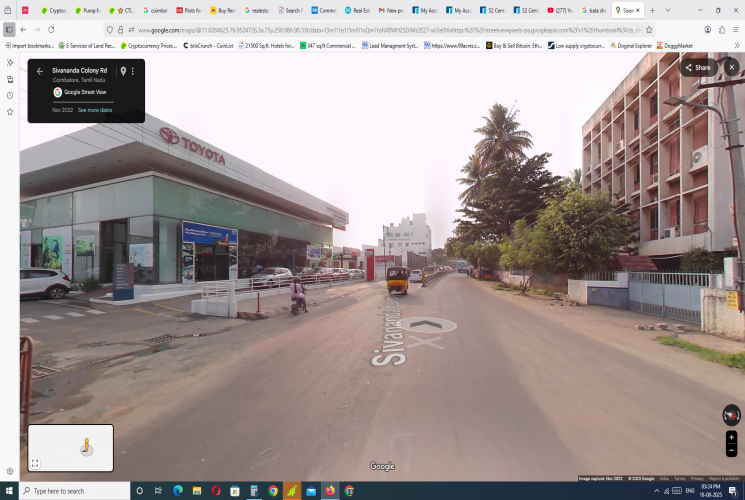Image resolution: width=745 pixels, height=500 pixels.
Task: Zoom out with the minus button
Action: (x=731, y=450)
